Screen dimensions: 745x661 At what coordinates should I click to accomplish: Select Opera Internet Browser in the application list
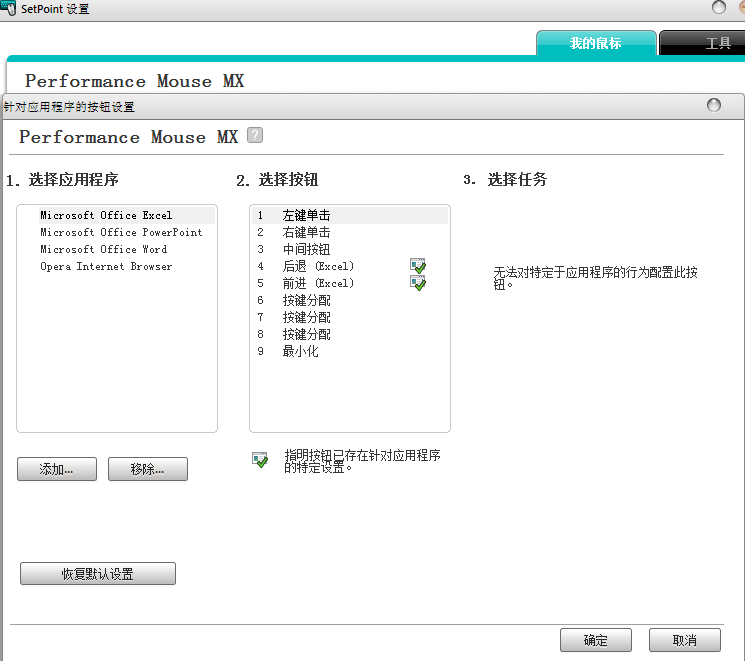(127, 267)
